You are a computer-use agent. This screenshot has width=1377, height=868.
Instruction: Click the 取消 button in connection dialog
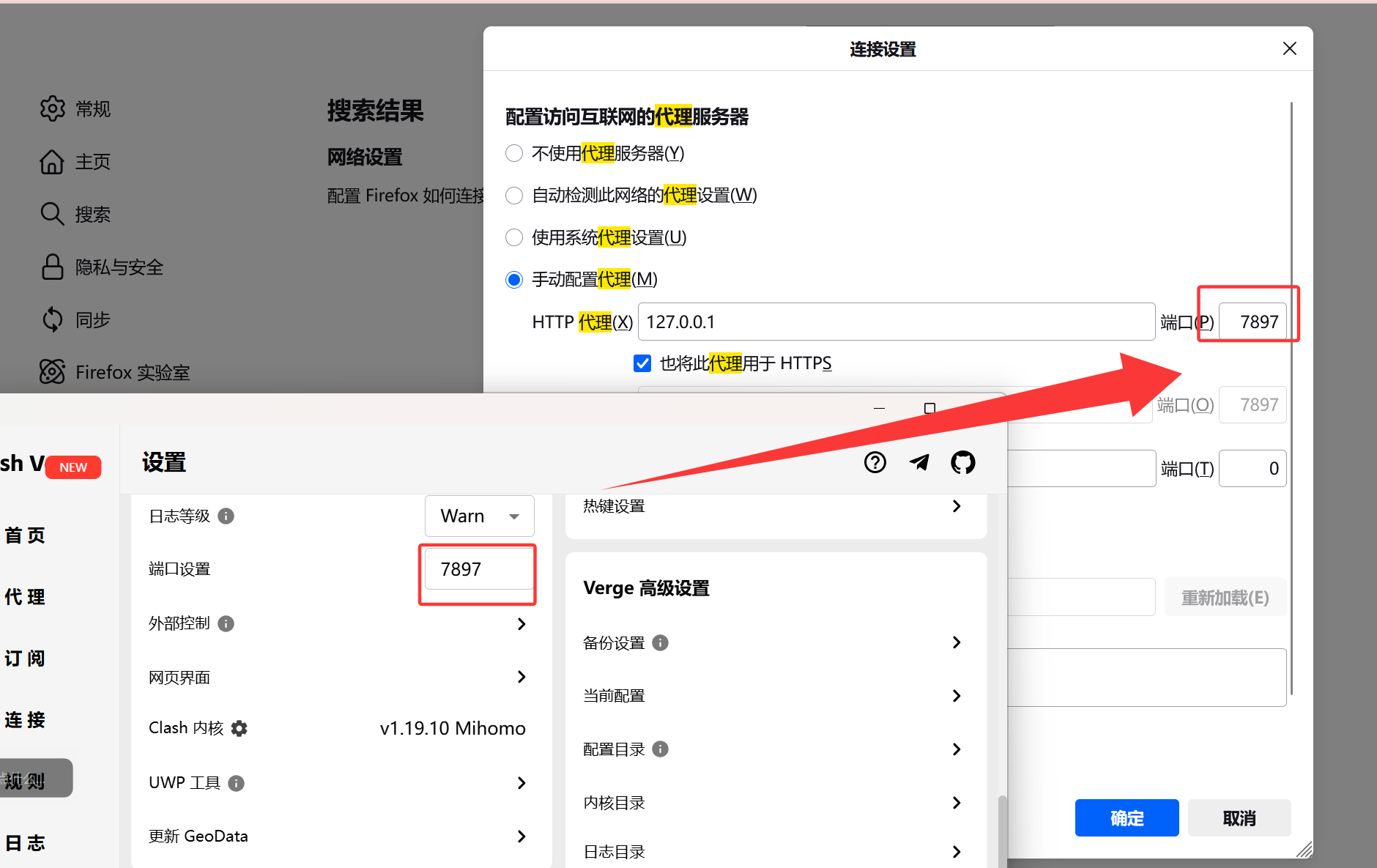pyautogui.click(x=1239, y=817)
